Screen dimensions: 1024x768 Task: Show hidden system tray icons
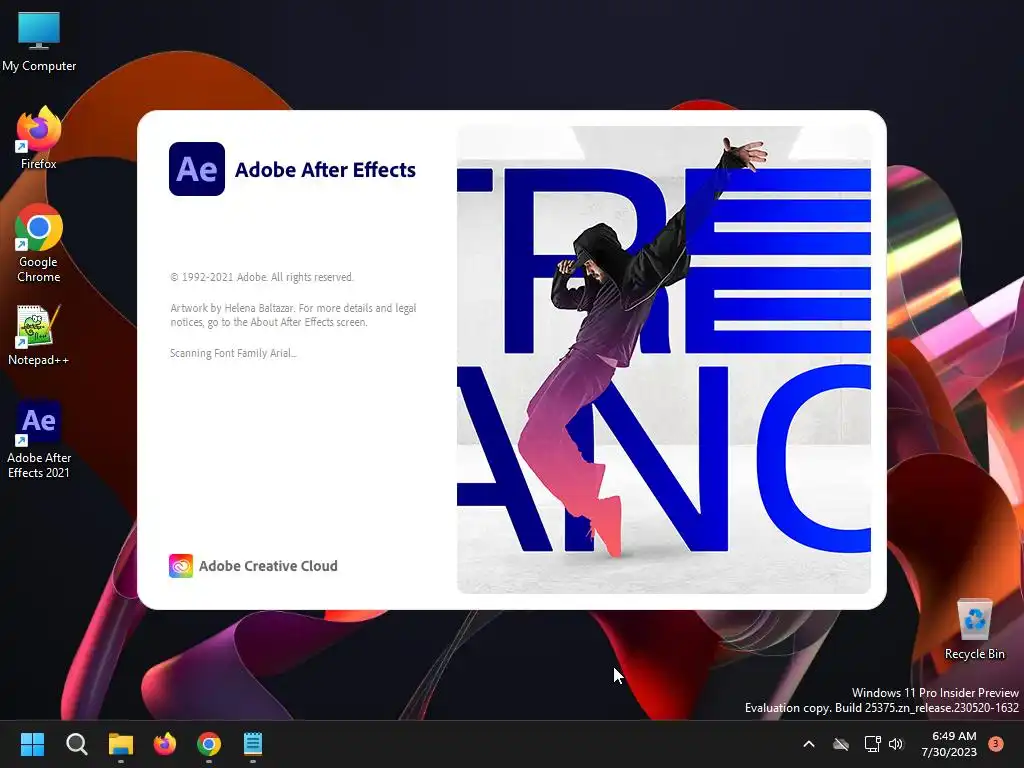808,744
